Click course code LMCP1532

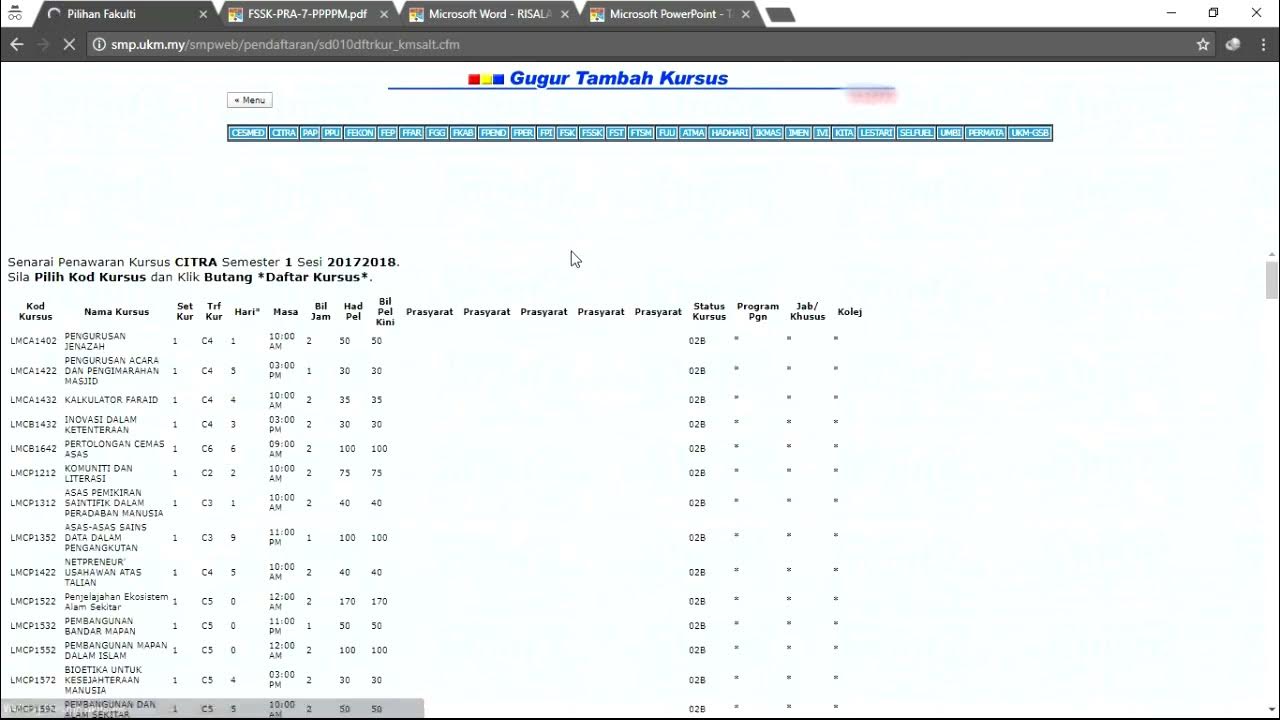coord(34,626)
